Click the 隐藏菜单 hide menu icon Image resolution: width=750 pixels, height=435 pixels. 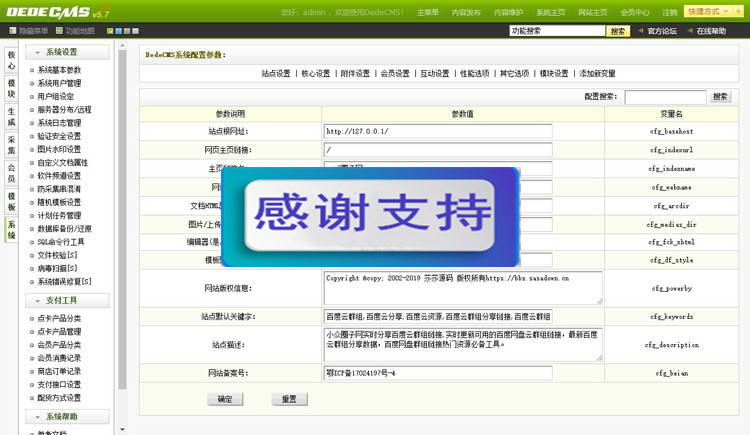click(11, 31)
